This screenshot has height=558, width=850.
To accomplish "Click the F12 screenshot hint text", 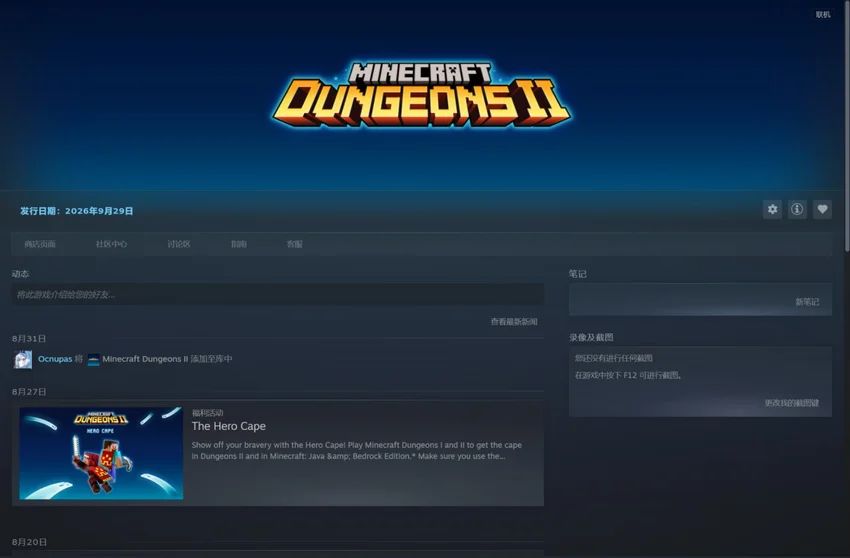I will point(628,375).
